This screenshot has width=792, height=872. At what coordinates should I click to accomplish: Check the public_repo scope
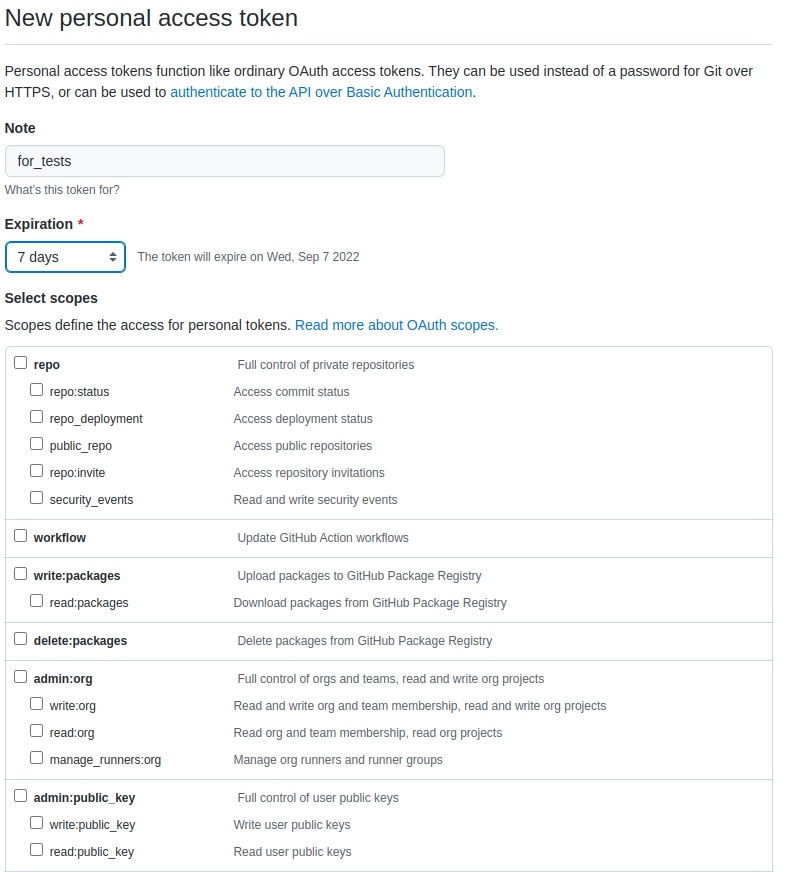coord(36,443)
